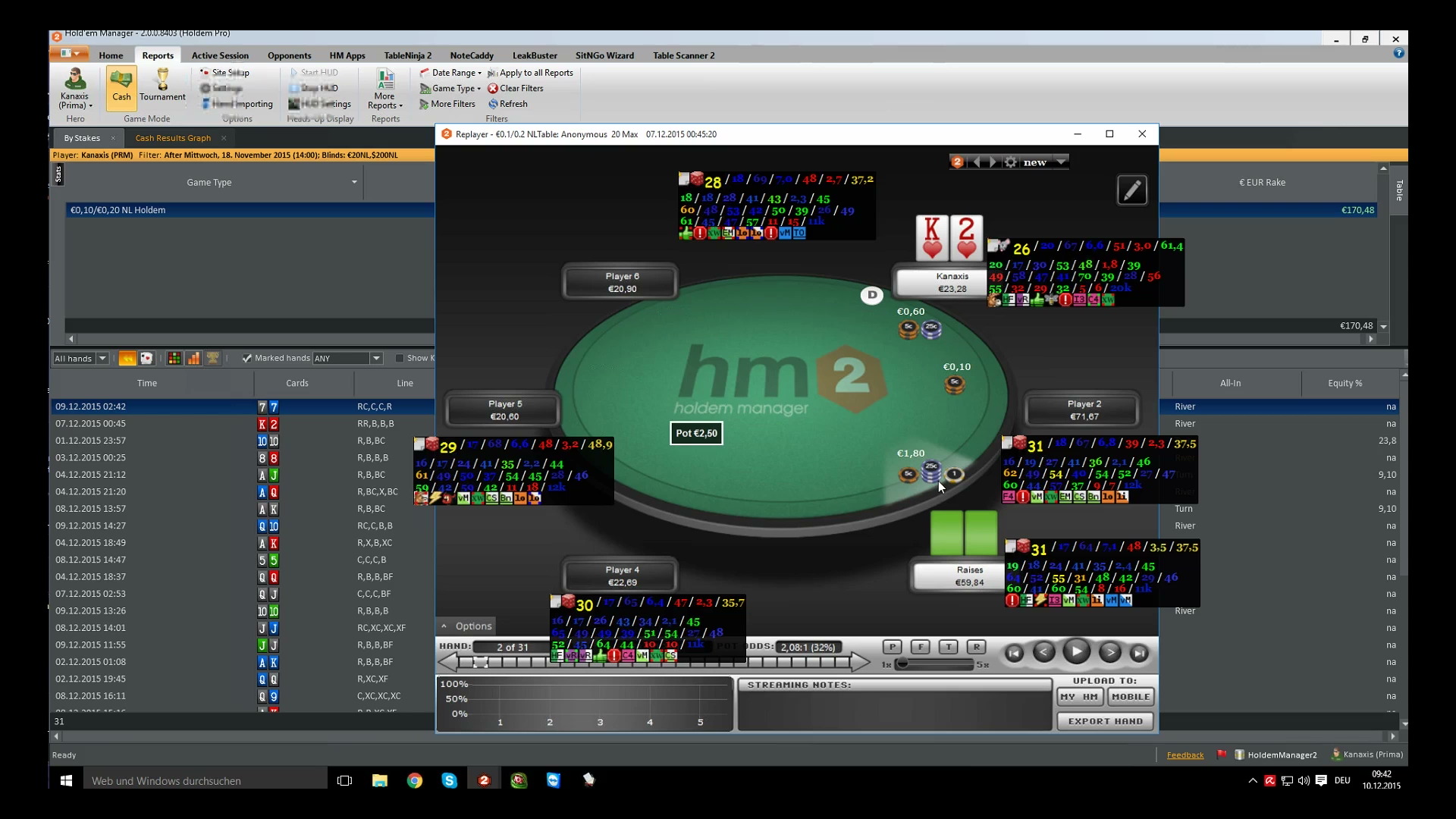
Task: Click the orange rewind arrows icon
Action: coord(127,358)
